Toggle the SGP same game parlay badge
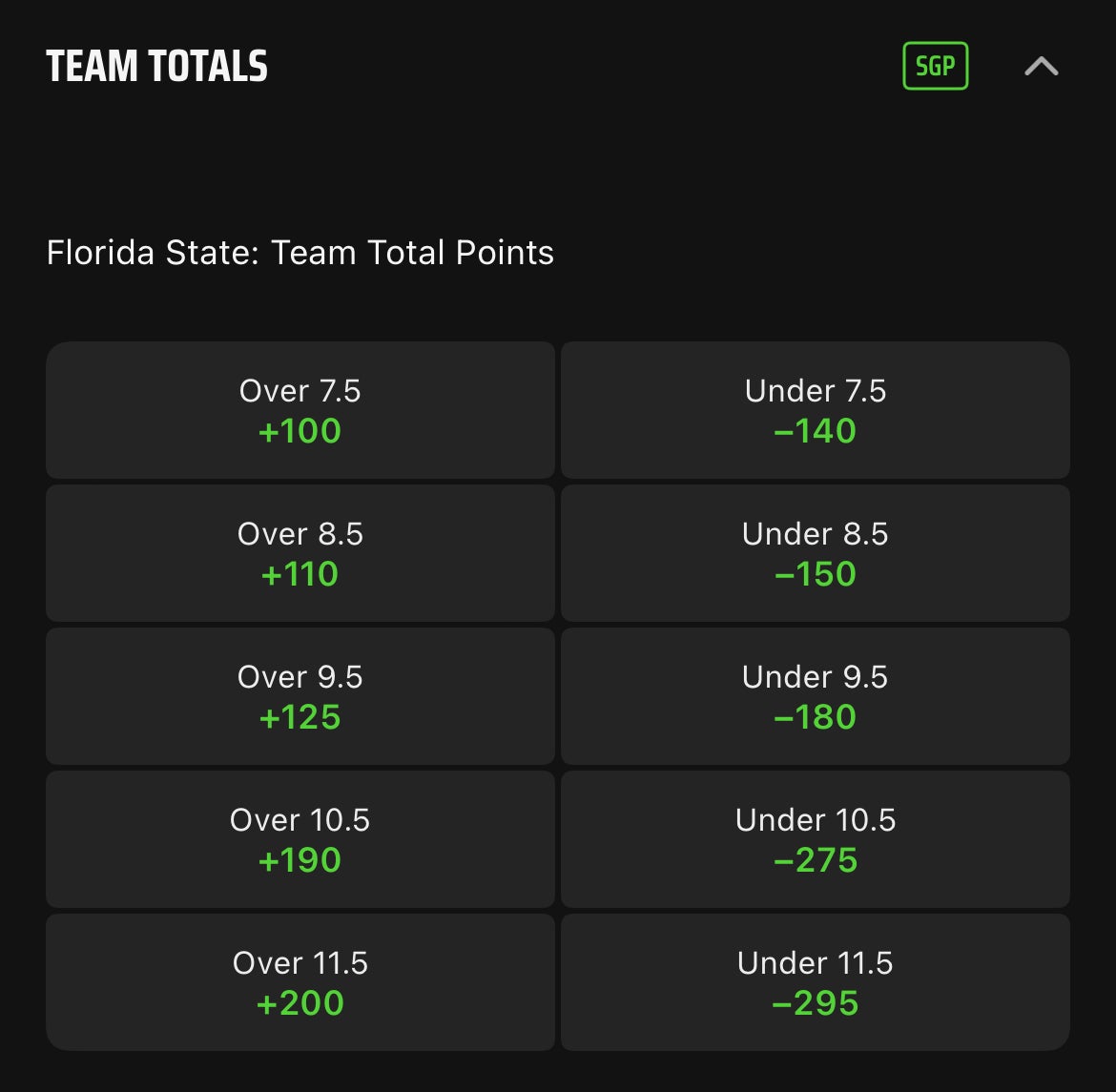Screen dimensions: 1116x1092 pyautogui.click(x=935, y=66)
